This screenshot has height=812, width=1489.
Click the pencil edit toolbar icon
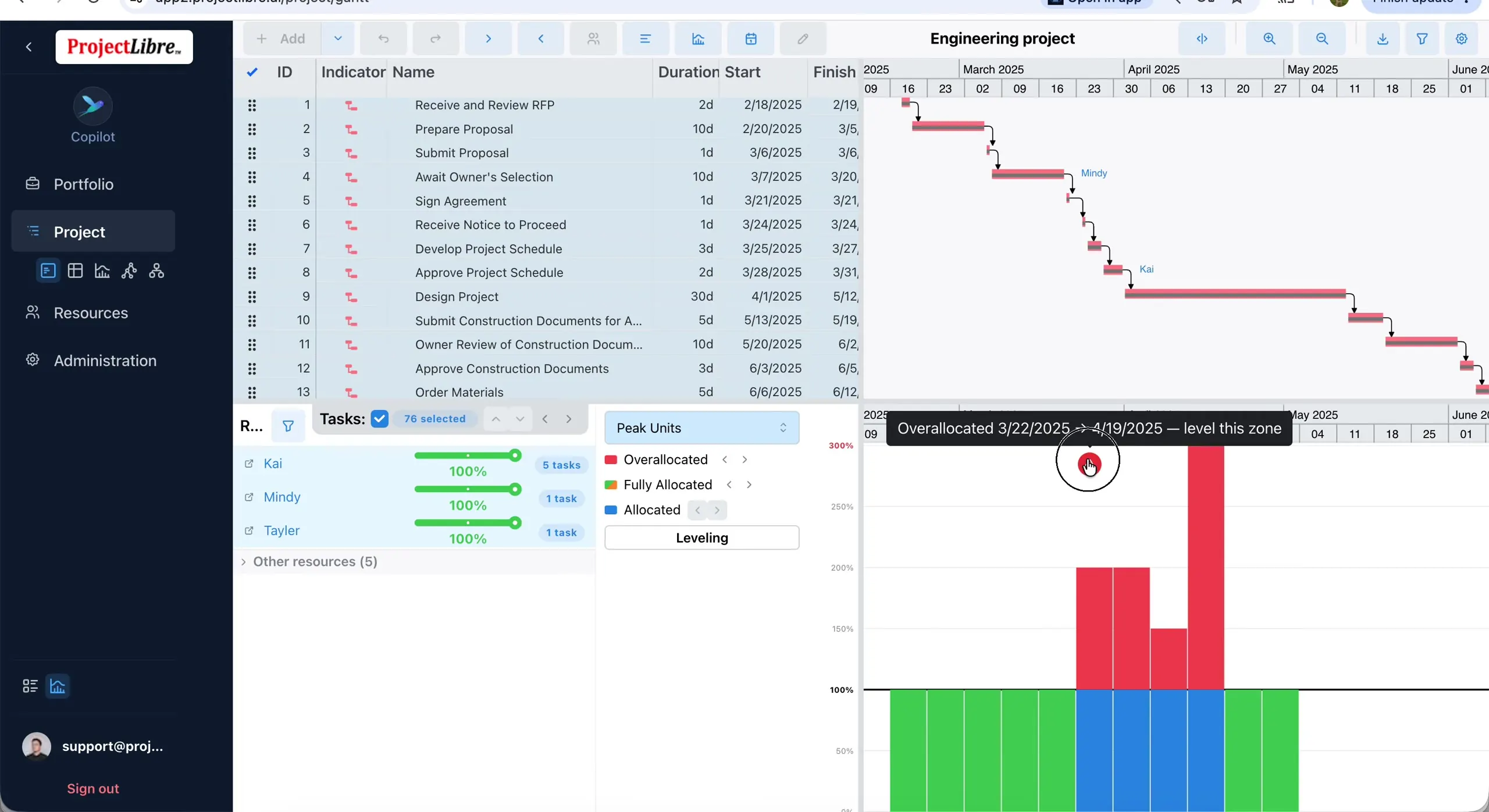coord(803,38)
